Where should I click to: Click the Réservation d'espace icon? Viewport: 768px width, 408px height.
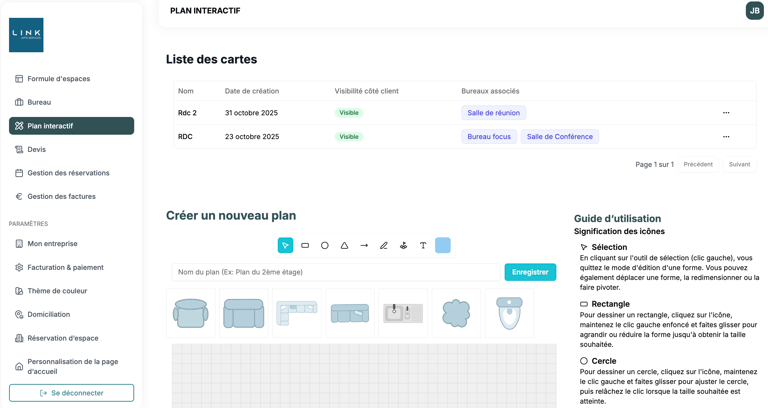(x=19, y=338)
